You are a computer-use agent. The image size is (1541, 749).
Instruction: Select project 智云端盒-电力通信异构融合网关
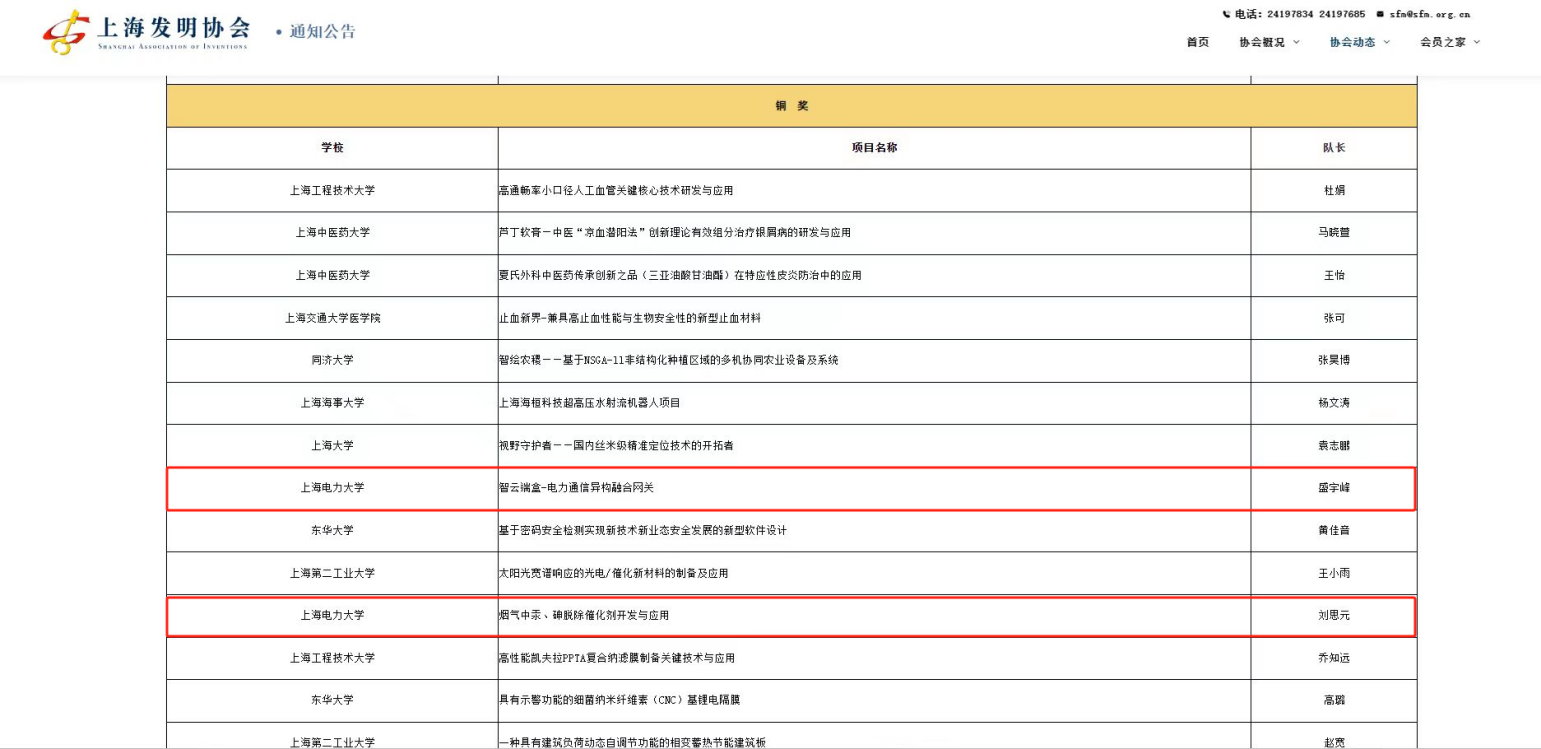click(x=576, y=488)
